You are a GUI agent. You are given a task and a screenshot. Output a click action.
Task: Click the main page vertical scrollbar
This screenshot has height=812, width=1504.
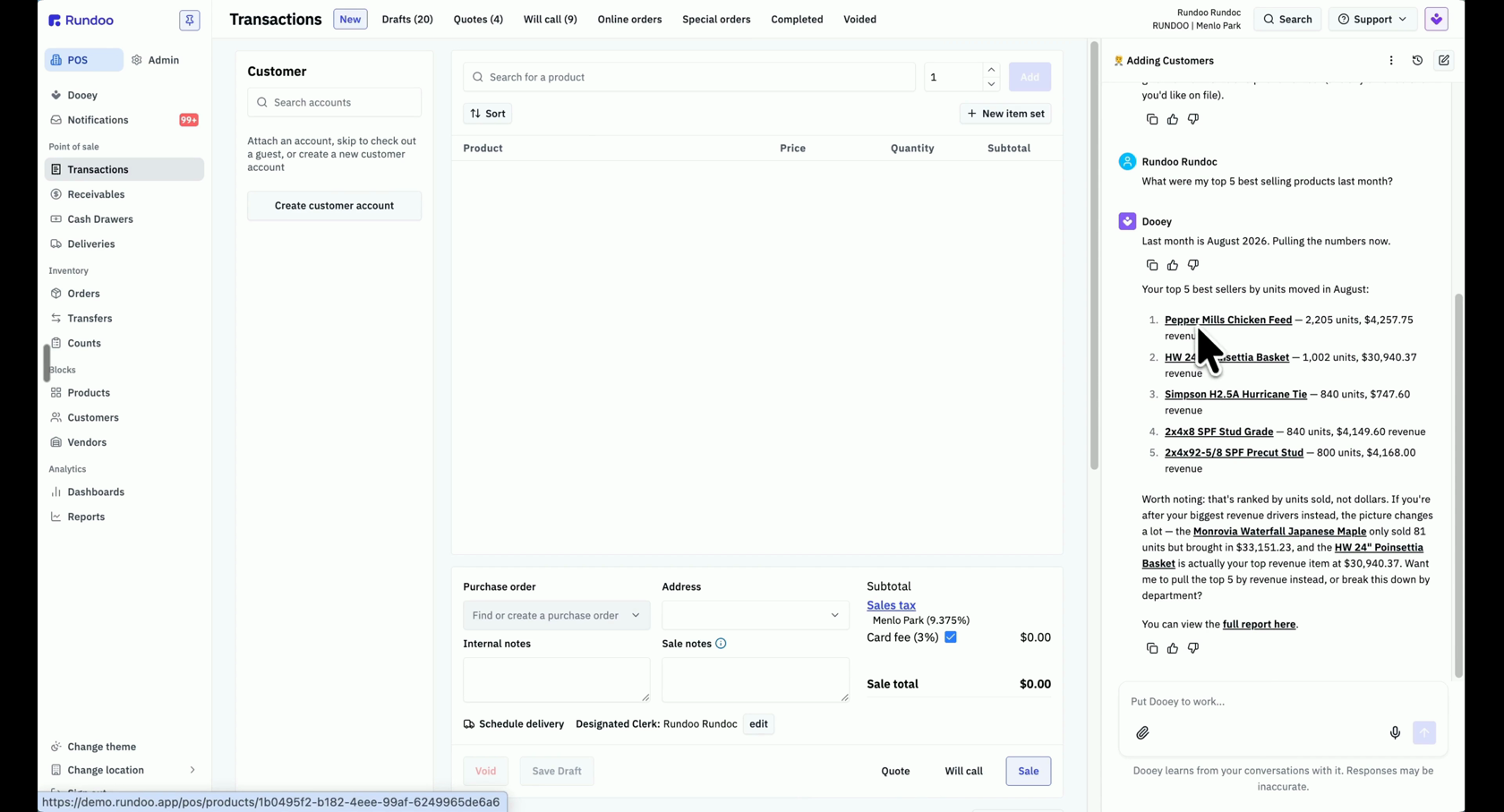[x=1094, y=255]
